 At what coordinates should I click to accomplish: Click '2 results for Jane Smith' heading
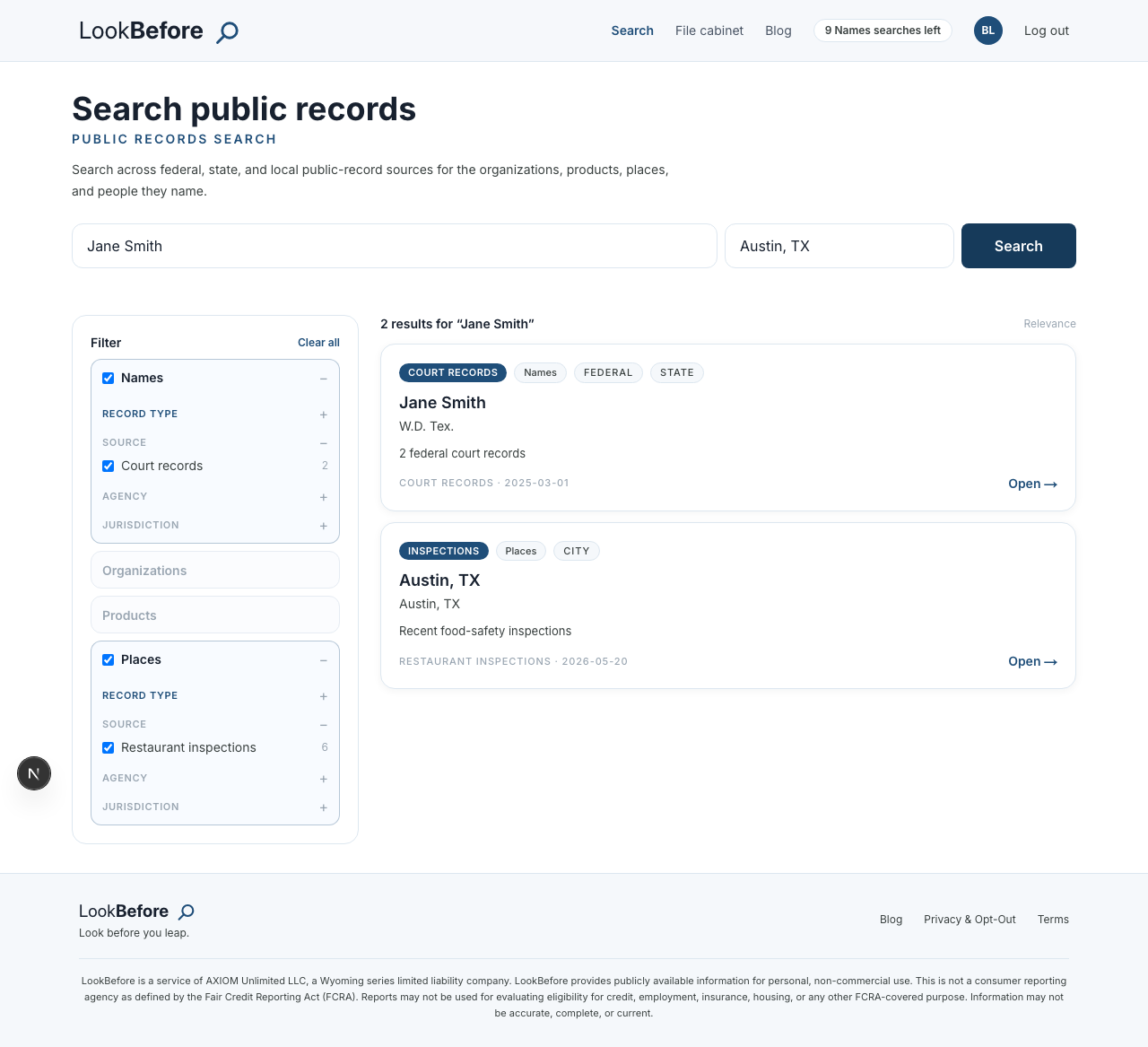point(457,324)
